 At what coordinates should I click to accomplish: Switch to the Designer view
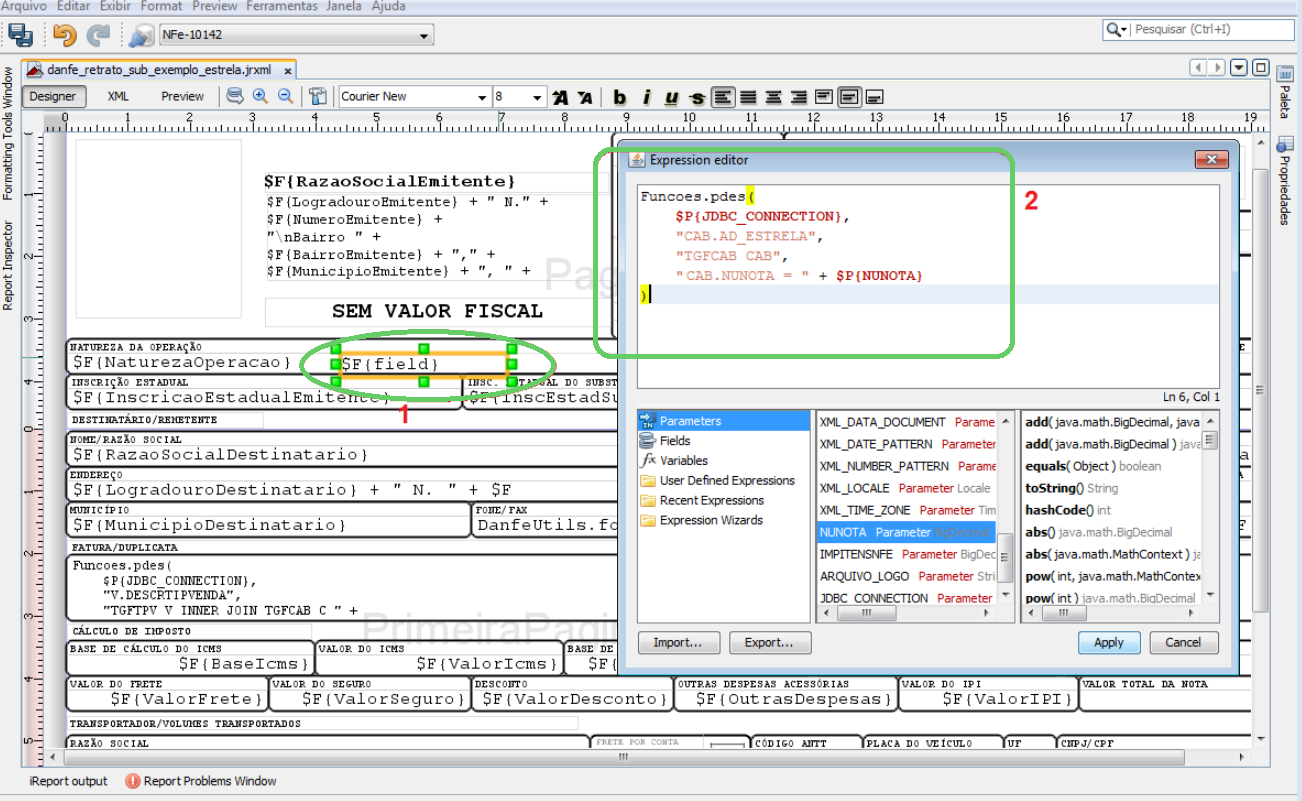[x=52, y=97]
